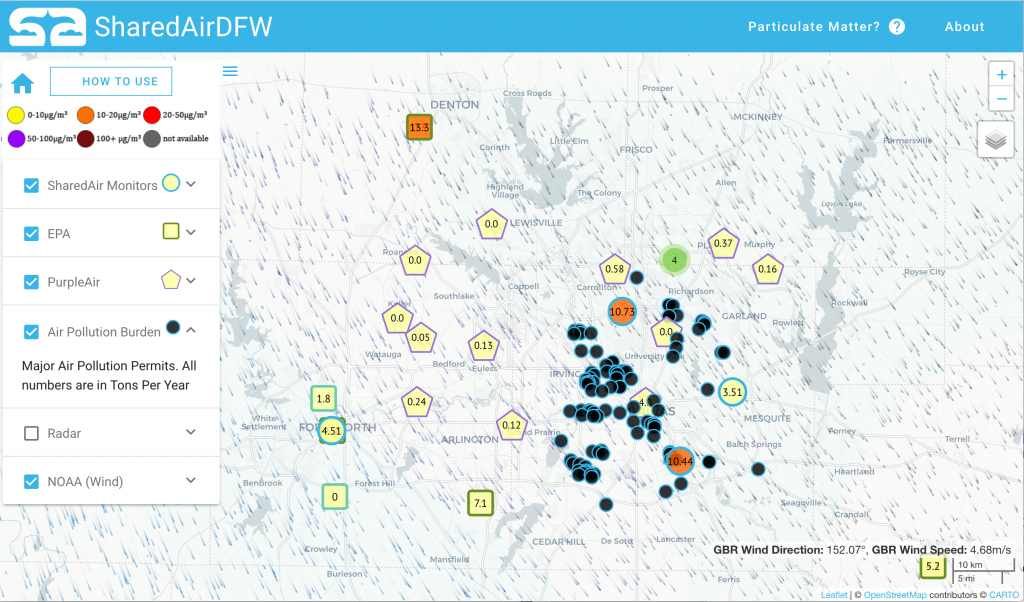Click the basemap layers icon near zoom controls
Viewport: 1024px width, 602px height.
click(x=996, y=139)
